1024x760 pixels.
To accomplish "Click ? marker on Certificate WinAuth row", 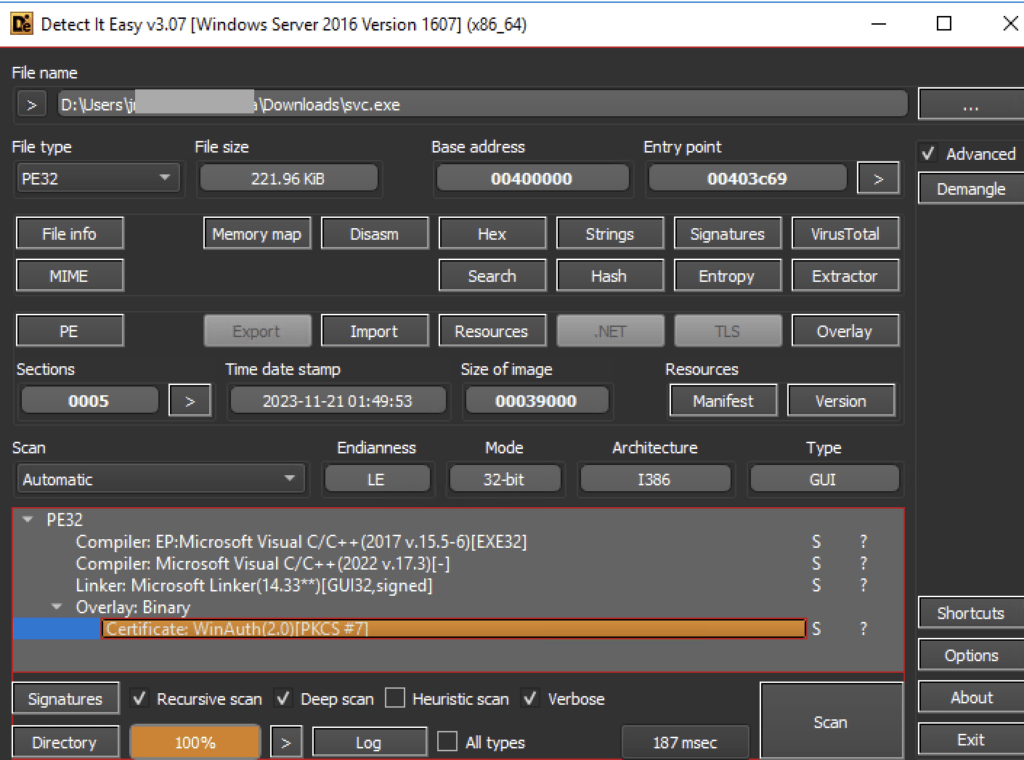I will point(863,629).
